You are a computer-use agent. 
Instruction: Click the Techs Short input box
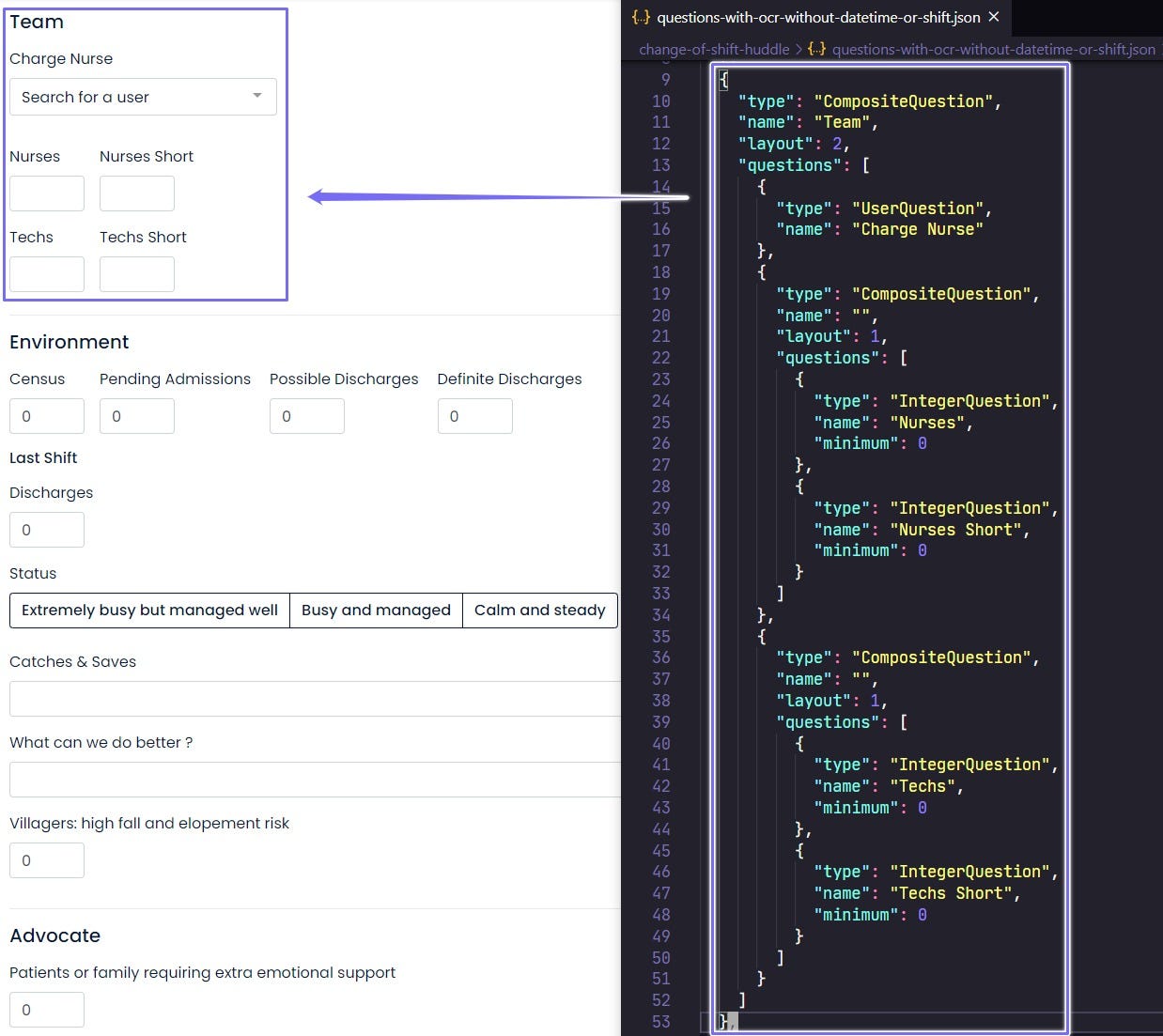tap(137, 274)
